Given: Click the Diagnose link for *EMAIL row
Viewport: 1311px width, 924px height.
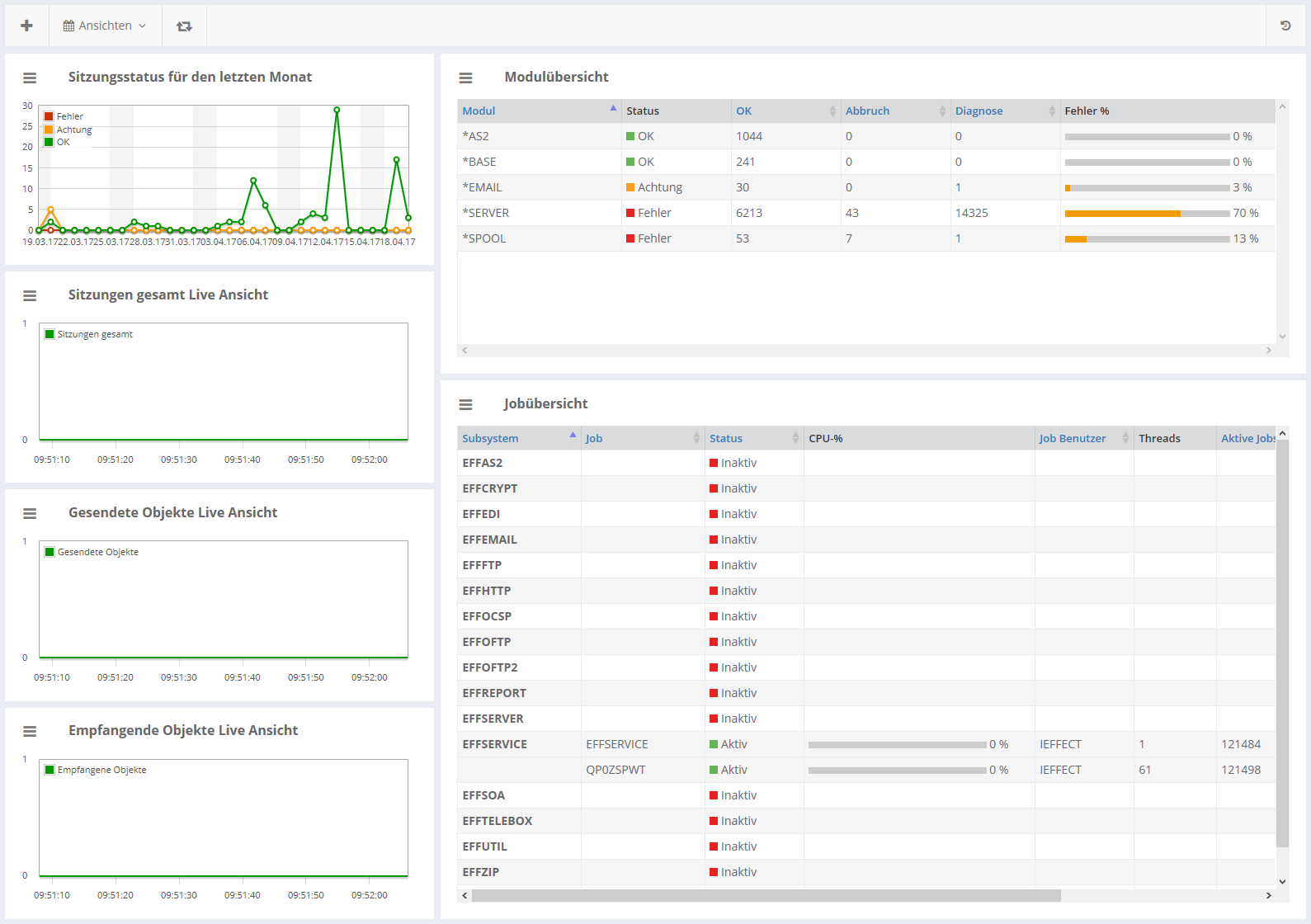Looking at the screenshot, I should (x=958, y=187).
